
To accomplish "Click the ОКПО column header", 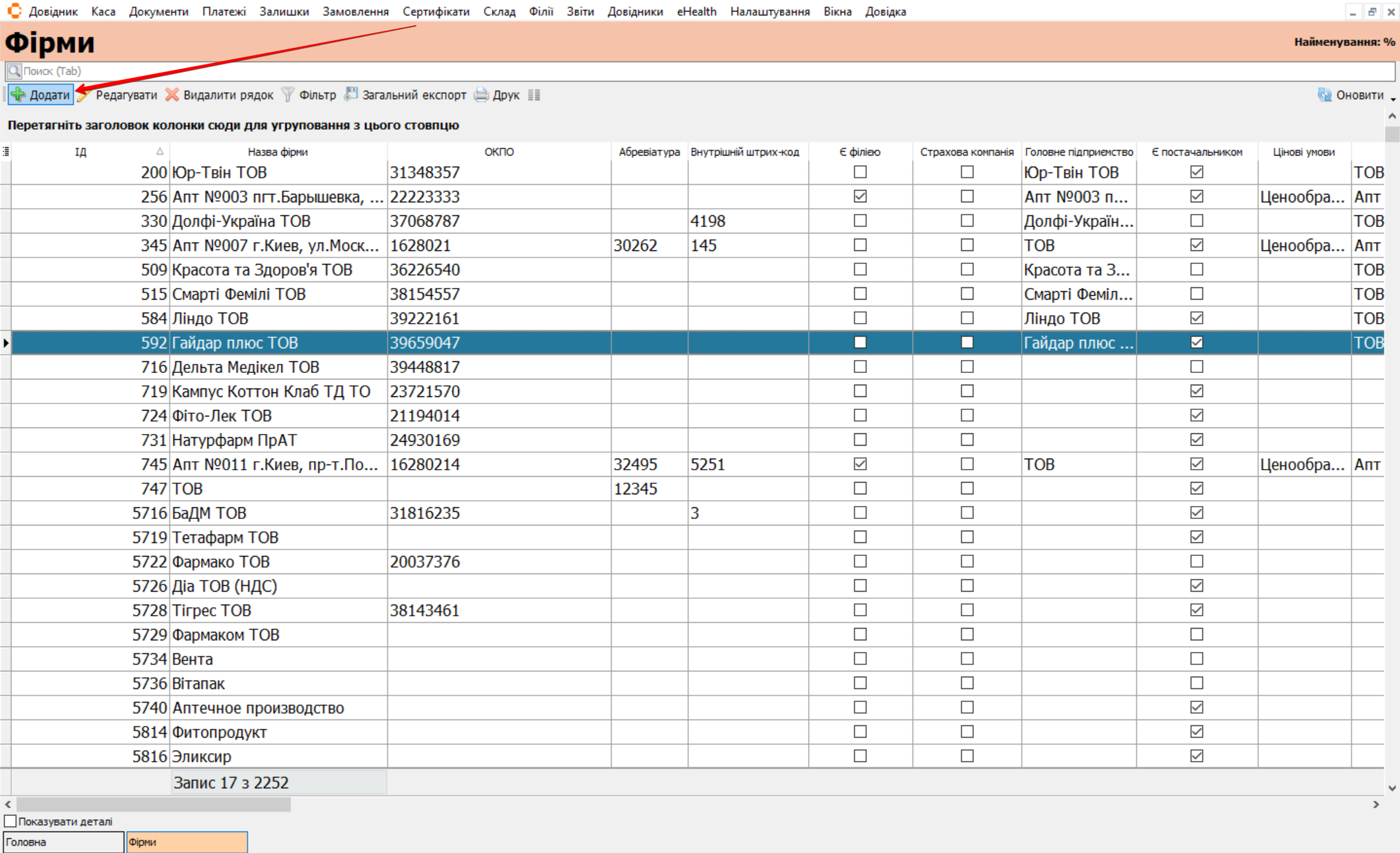I will tap(499, 151).
